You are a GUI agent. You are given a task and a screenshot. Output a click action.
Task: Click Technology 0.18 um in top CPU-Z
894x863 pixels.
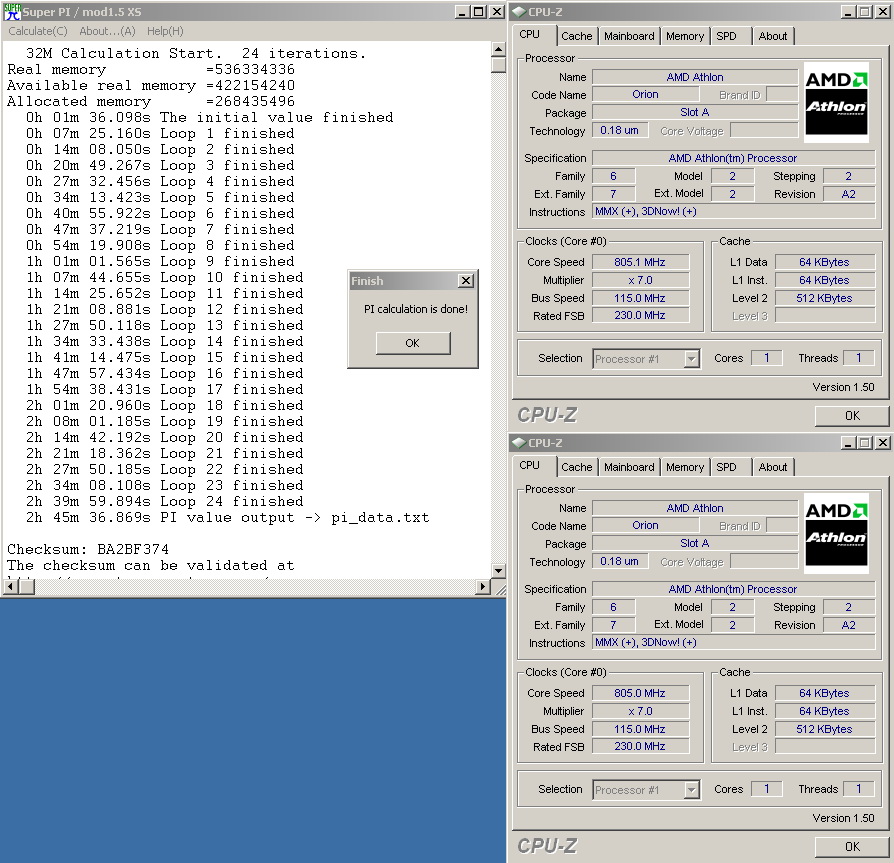pyautogui.click(x=620, y=131)
